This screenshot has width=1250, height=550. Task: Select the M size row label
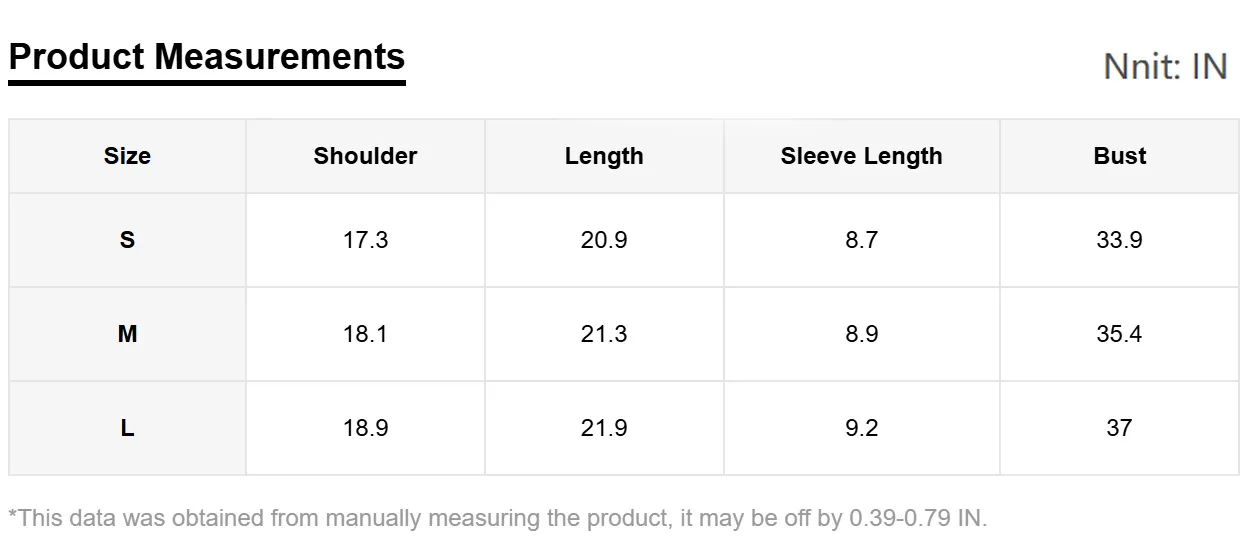[x=127, y=334]
